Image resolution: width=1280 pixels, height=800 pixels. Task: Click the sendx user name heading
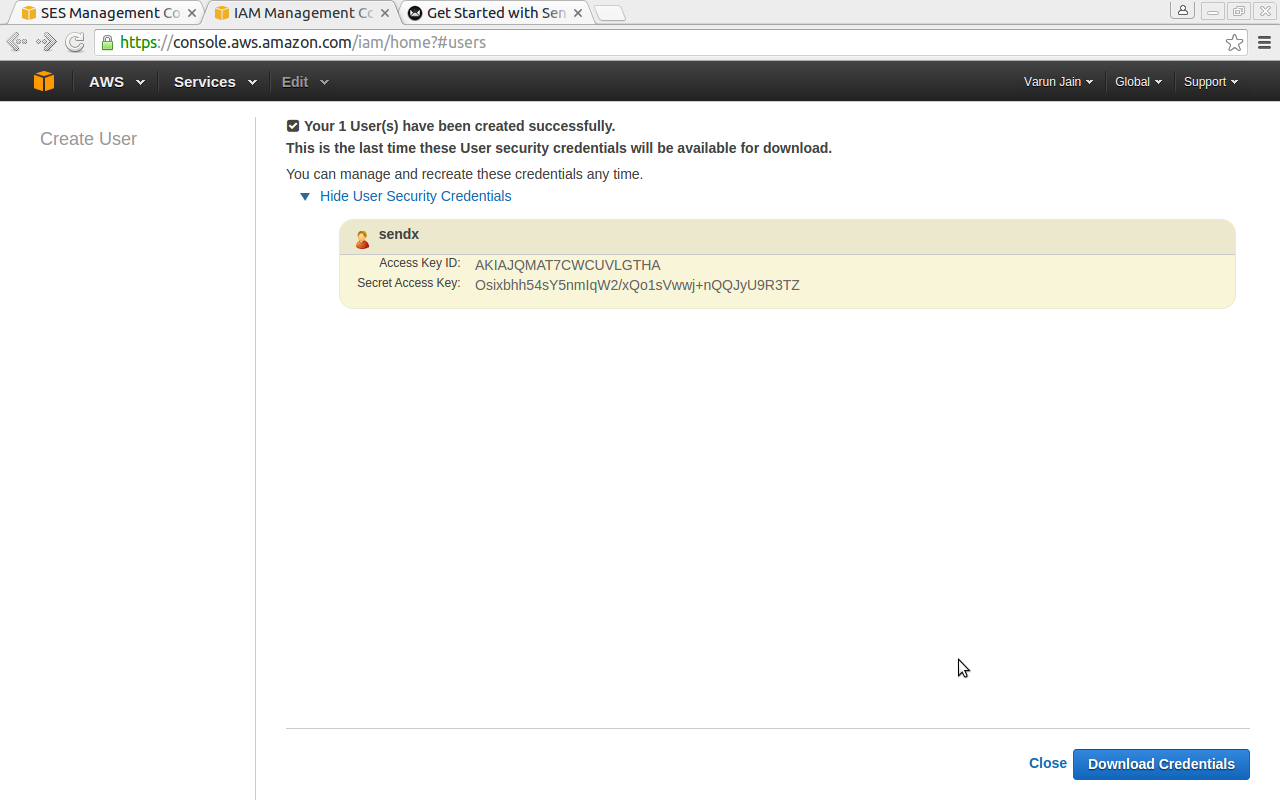click(x=399, y=234)
